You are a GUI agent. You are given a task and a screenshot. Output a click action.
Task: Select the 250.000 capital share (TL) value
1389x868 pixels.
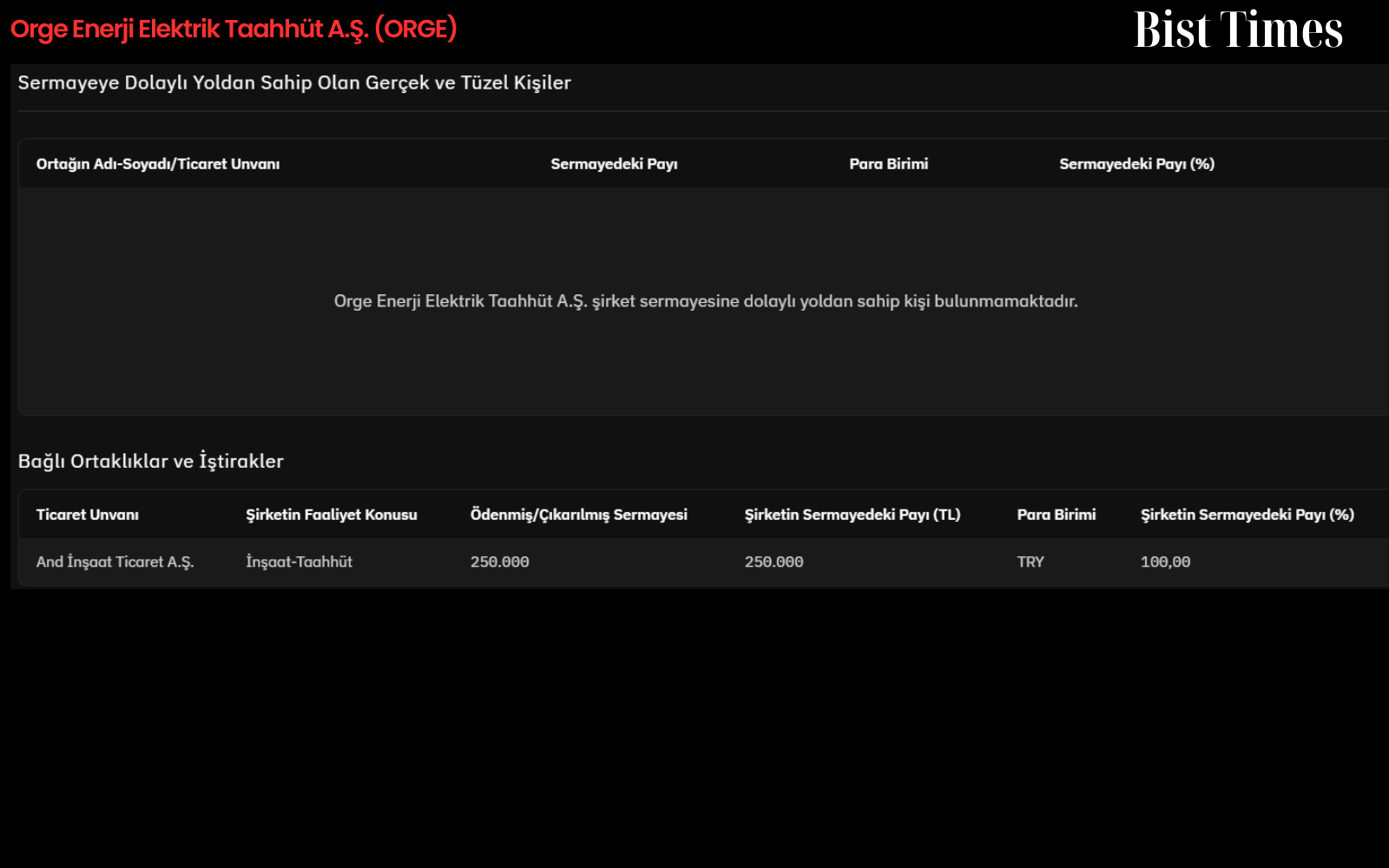[774, 562]
